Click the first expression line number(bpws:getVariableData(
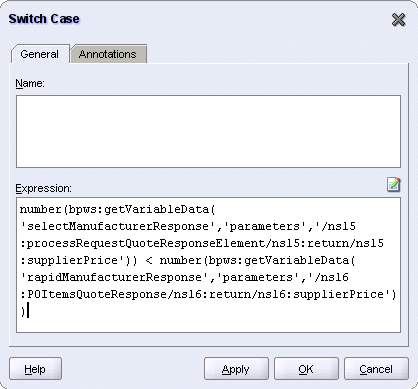This screenshot has width=418, height=389. click(x=118, y=209)
